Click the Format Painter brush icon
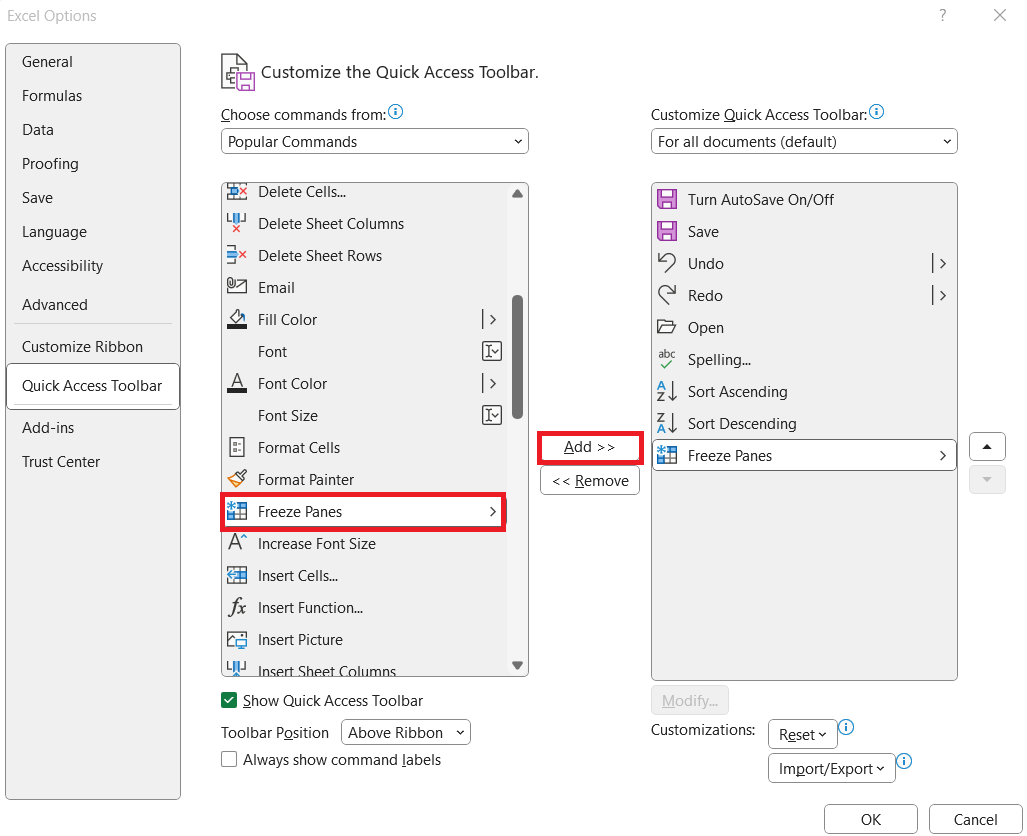The image size is (1027, 836). (236, 479)
